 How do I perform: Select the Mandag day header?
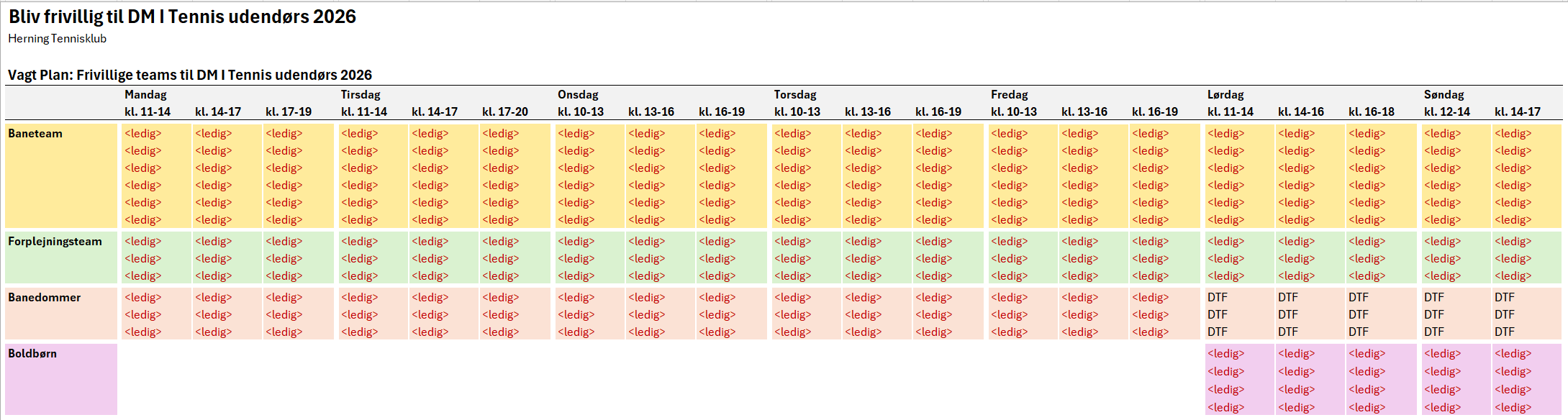145,95
